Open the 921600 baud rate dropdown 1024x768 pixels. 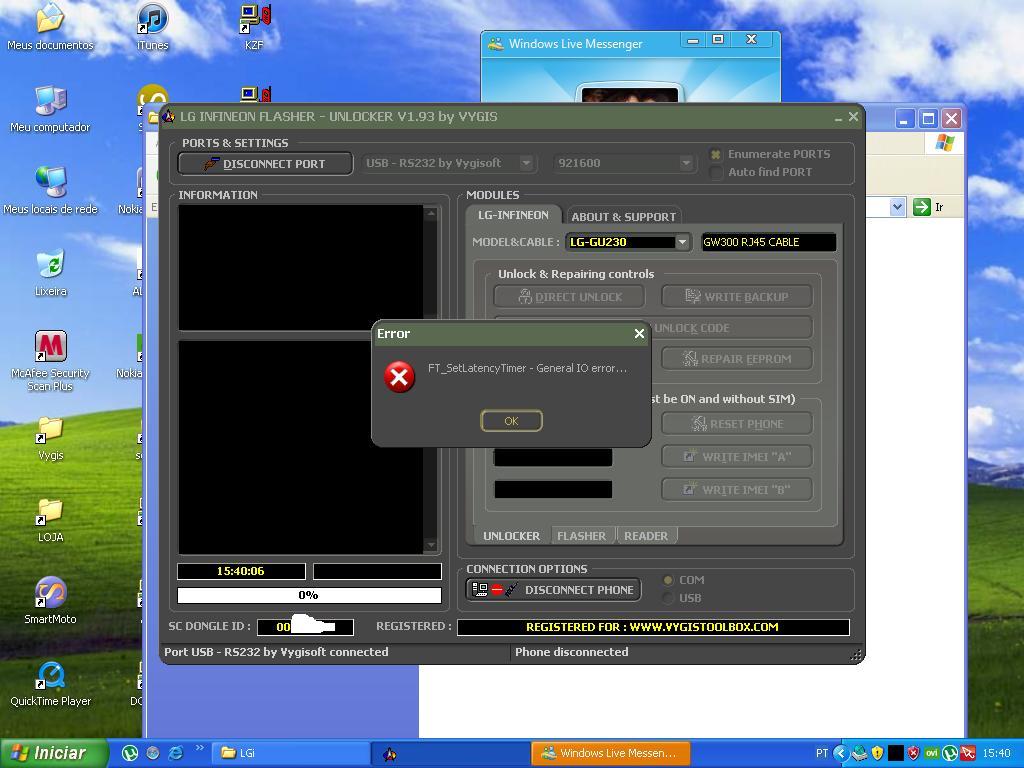pos(686,163)
